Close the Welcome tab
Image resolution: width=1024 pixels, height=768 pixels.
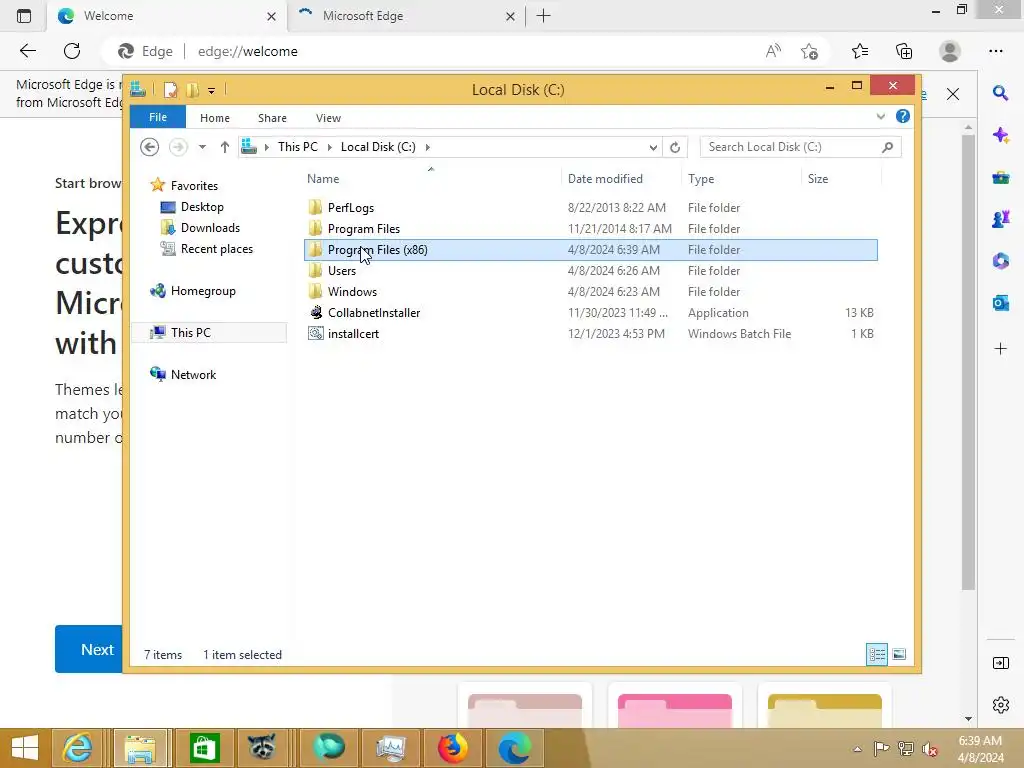272,16
